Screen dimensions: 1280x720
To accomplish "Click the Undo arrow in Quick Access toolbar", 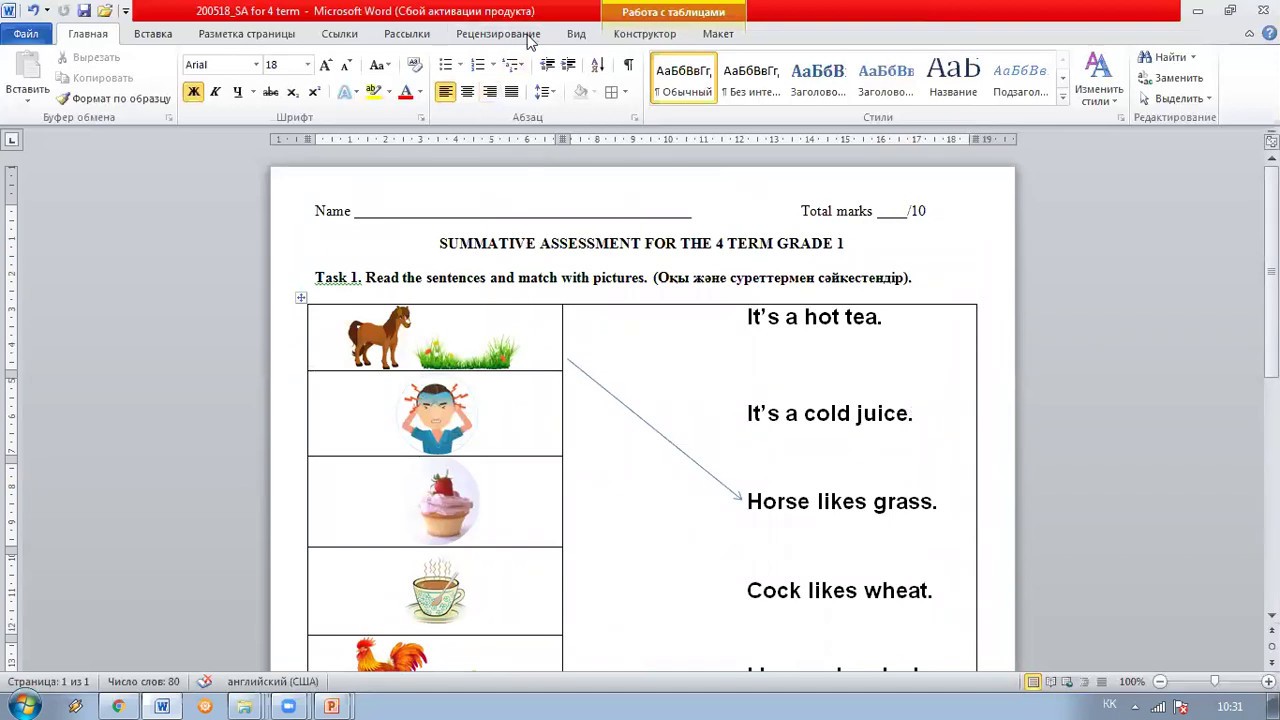I will [33, 11].
